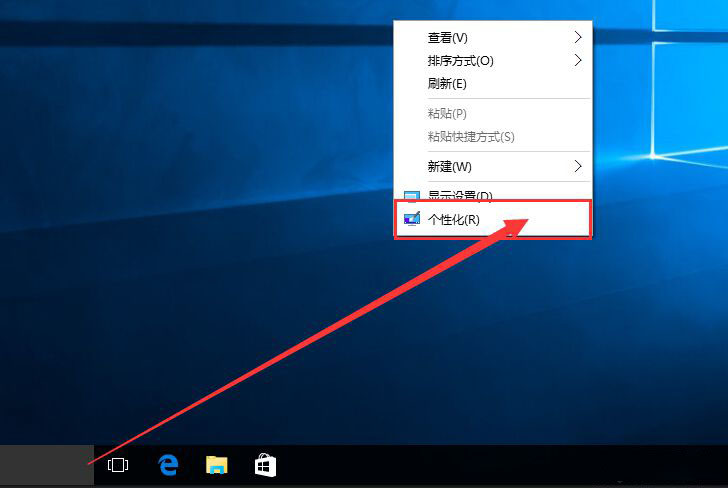728x488 pixels.
Task: Expand the 排序方式(O) submenu arrow
Action: (x=578, y=60)
